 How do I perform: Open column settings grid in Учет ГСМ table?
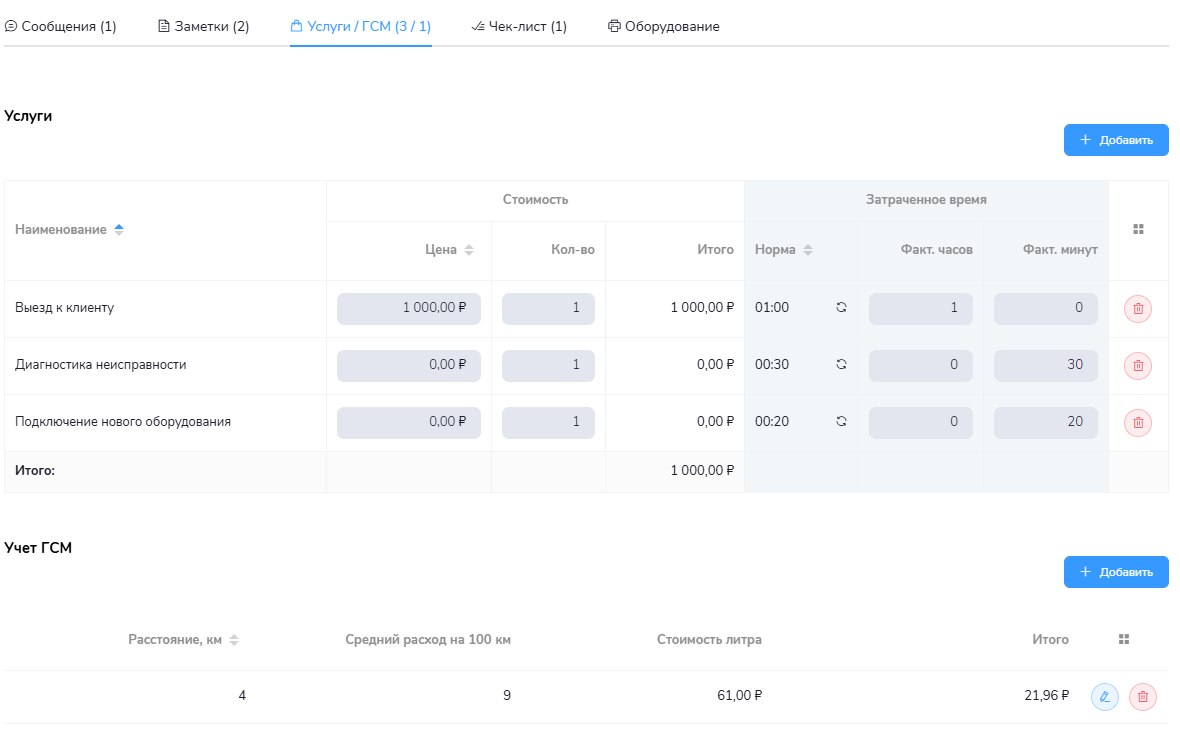click(x=1124, y=639)
